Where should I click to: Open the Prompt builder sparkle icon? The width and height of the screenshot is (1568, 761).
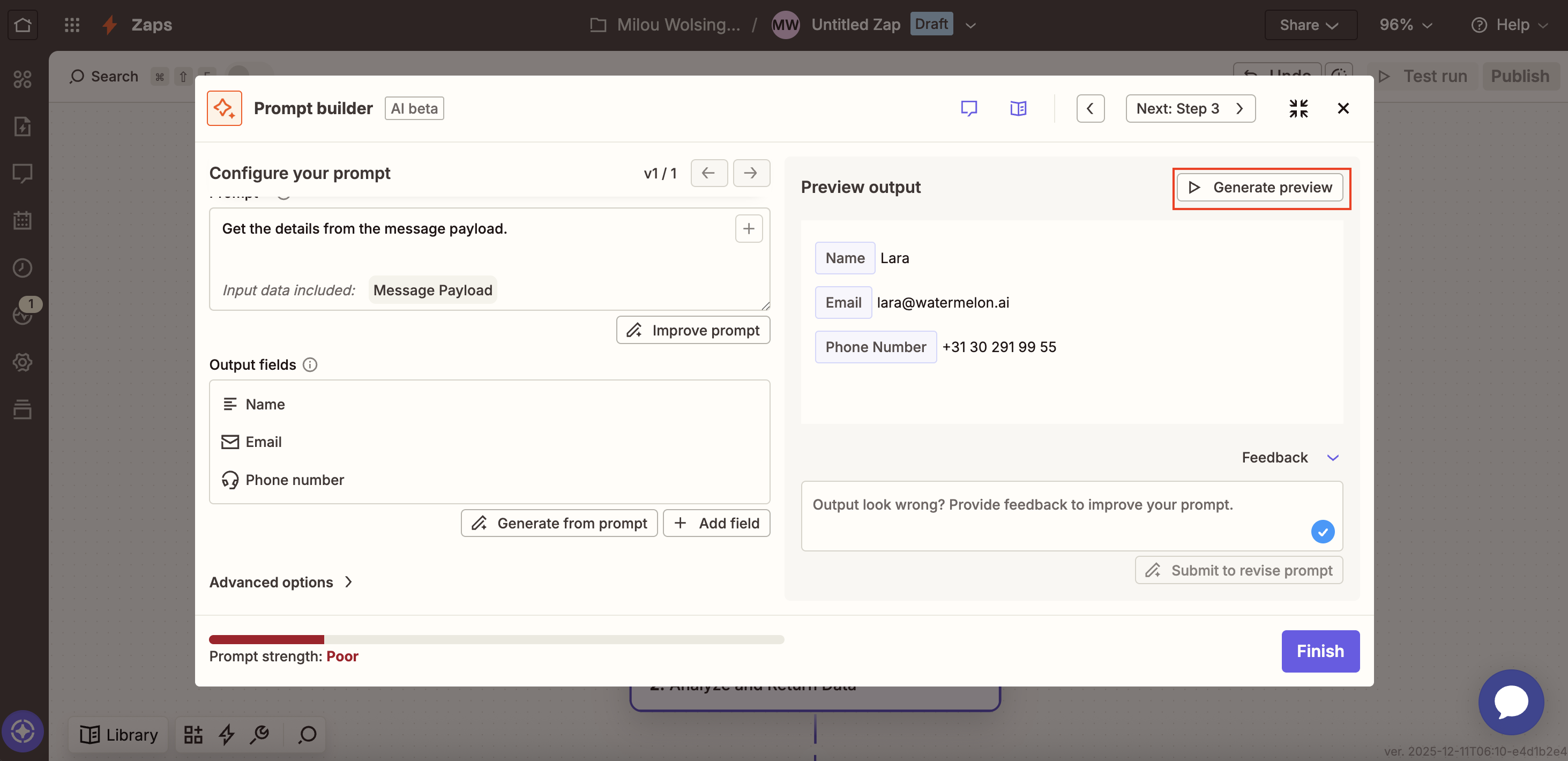[224, 108]
